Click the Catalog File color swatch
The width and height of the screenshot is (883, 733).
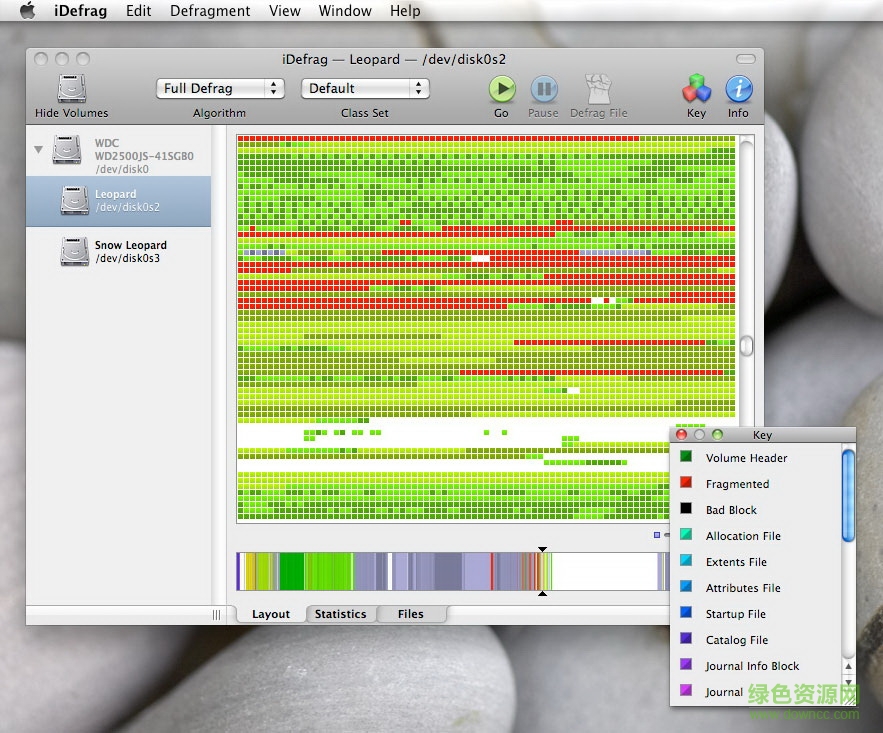coord(686,639)
